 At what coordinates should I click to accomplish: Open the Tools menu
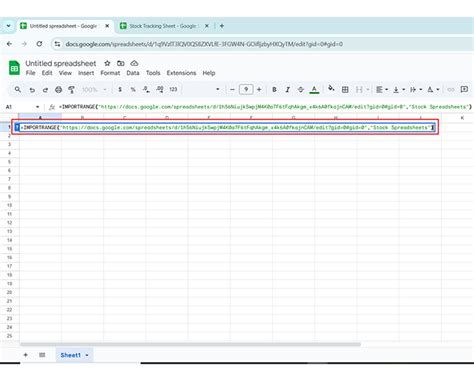153,73
